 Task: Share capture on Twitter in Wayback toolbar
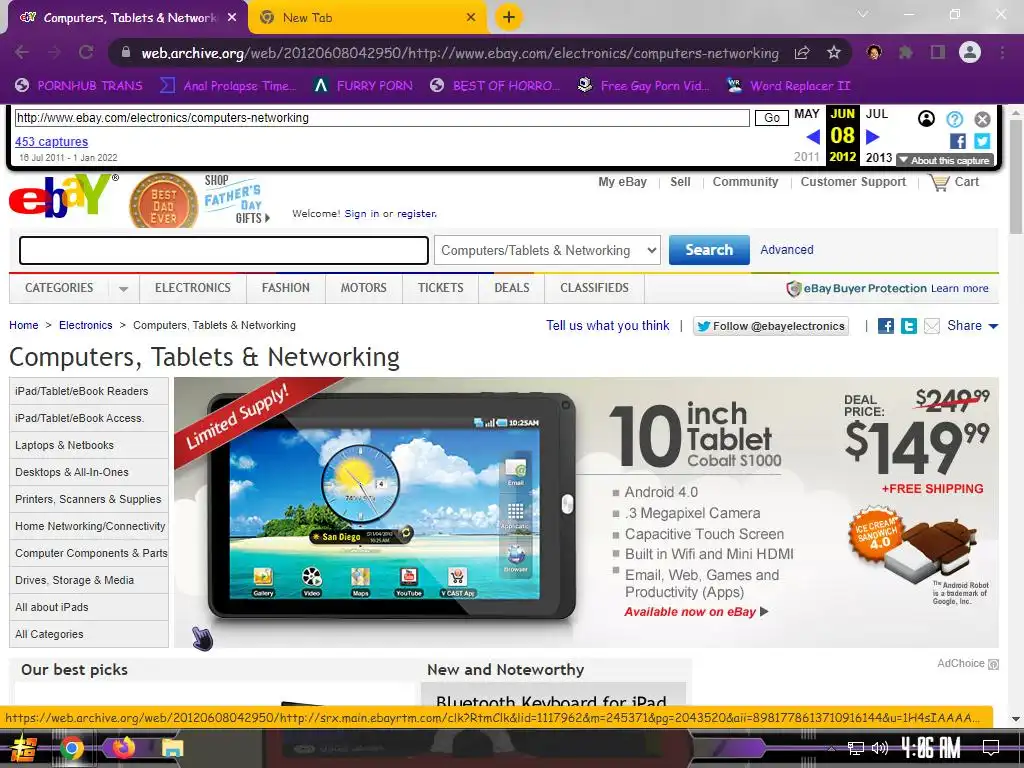pyautogui.click(x=982, y=141)
